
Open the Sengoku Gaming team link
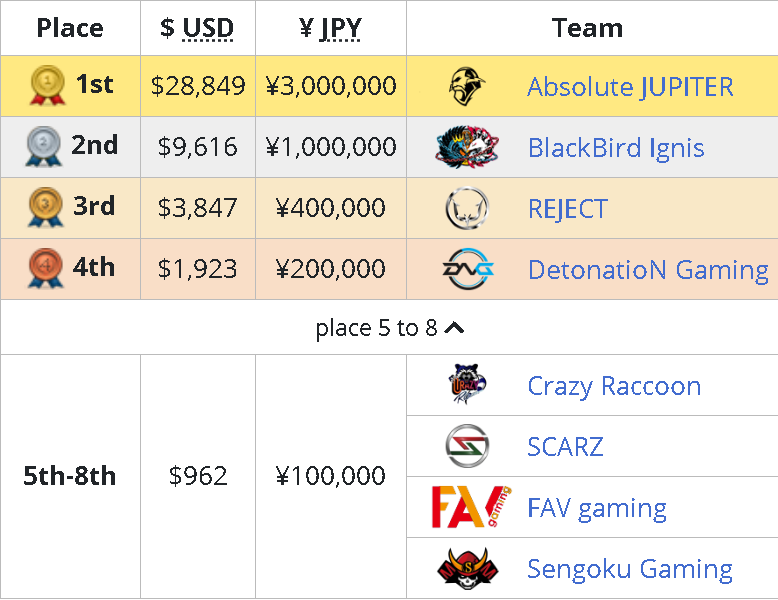pos(630,569)
